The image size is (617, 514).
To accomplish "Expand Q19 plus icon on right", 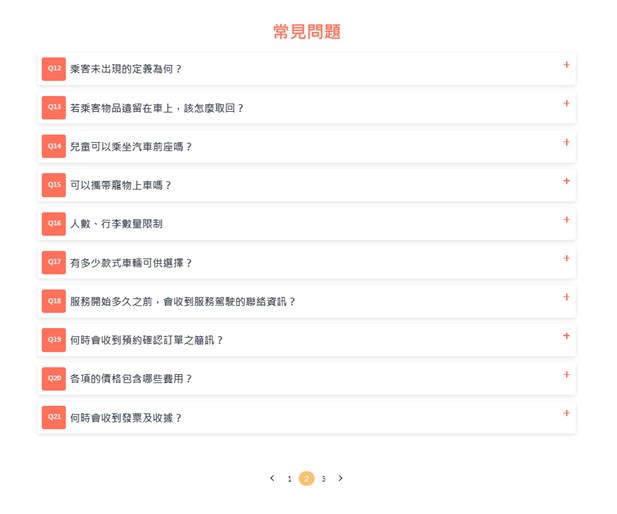I will click(x=566, y=336).
